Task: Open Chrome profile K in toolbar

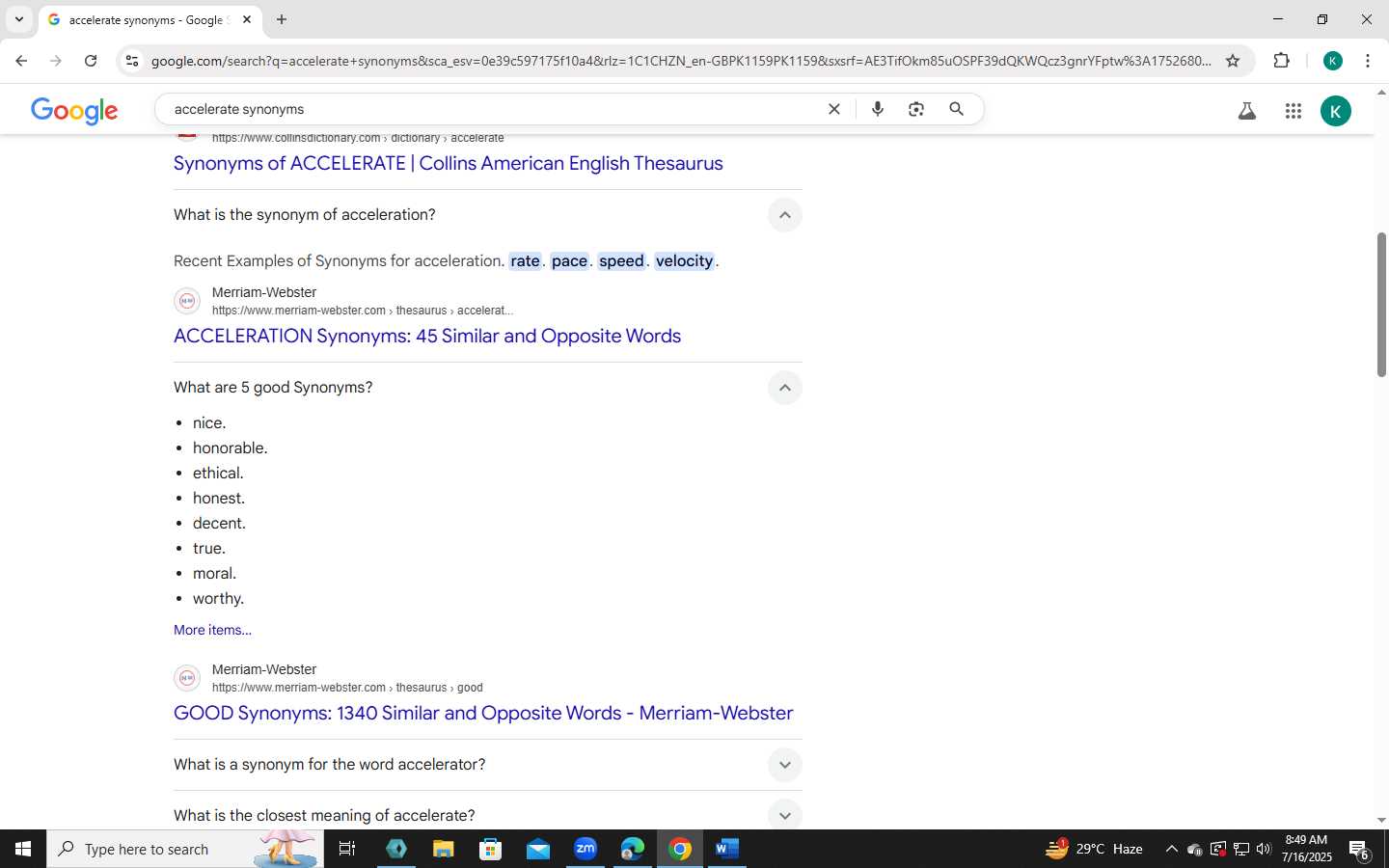Action: point(1333,61)
